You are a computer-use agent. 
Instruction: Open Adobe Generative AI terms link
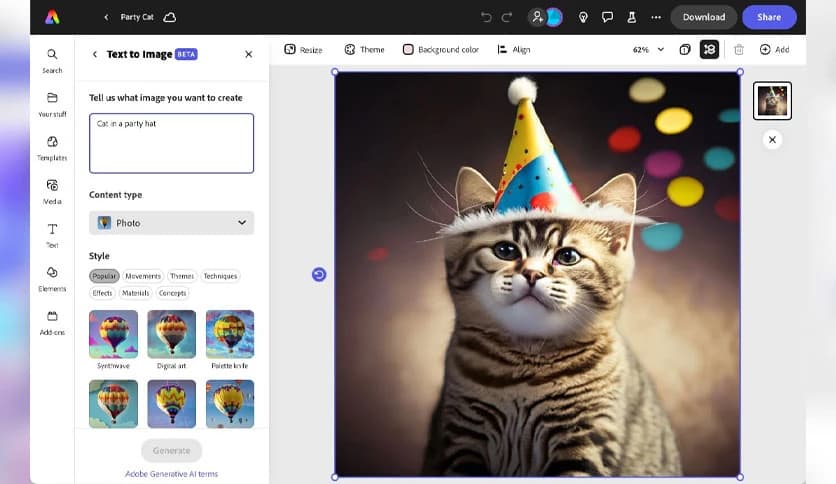pos(171,474)
